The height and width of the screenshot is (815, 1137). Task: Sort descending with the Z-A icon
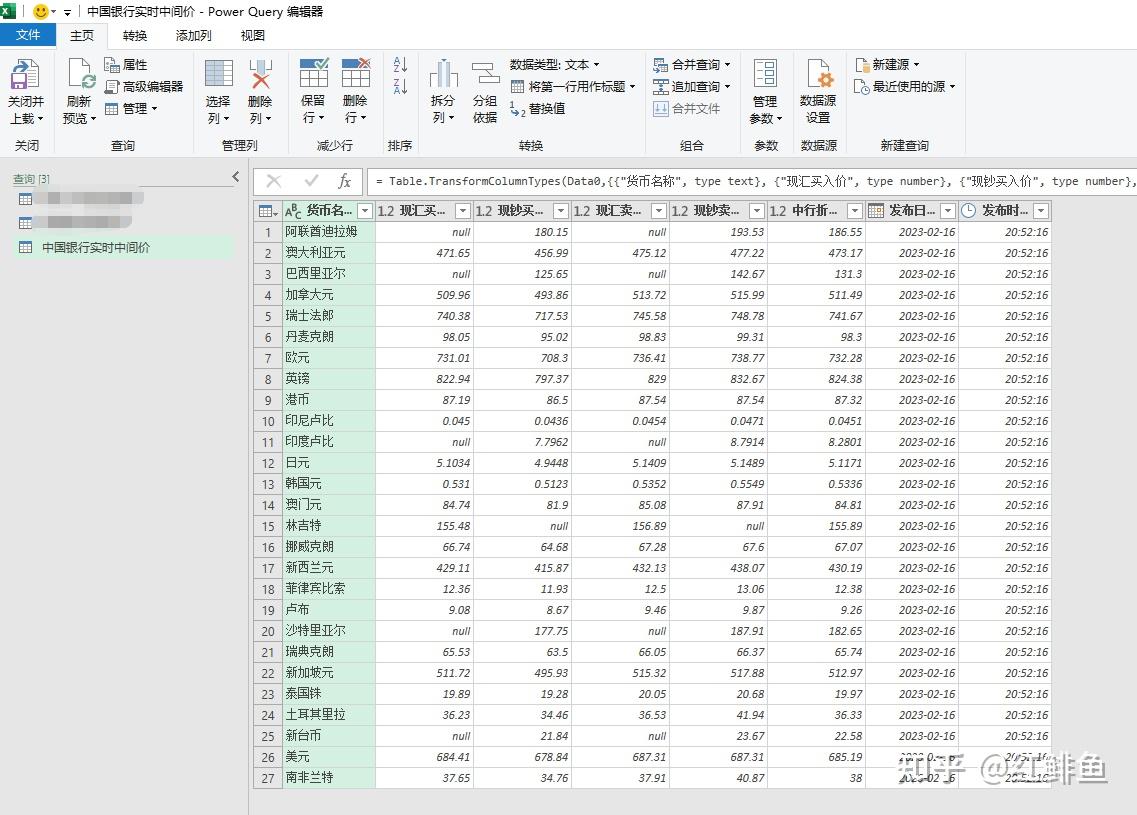click(400, 86)
